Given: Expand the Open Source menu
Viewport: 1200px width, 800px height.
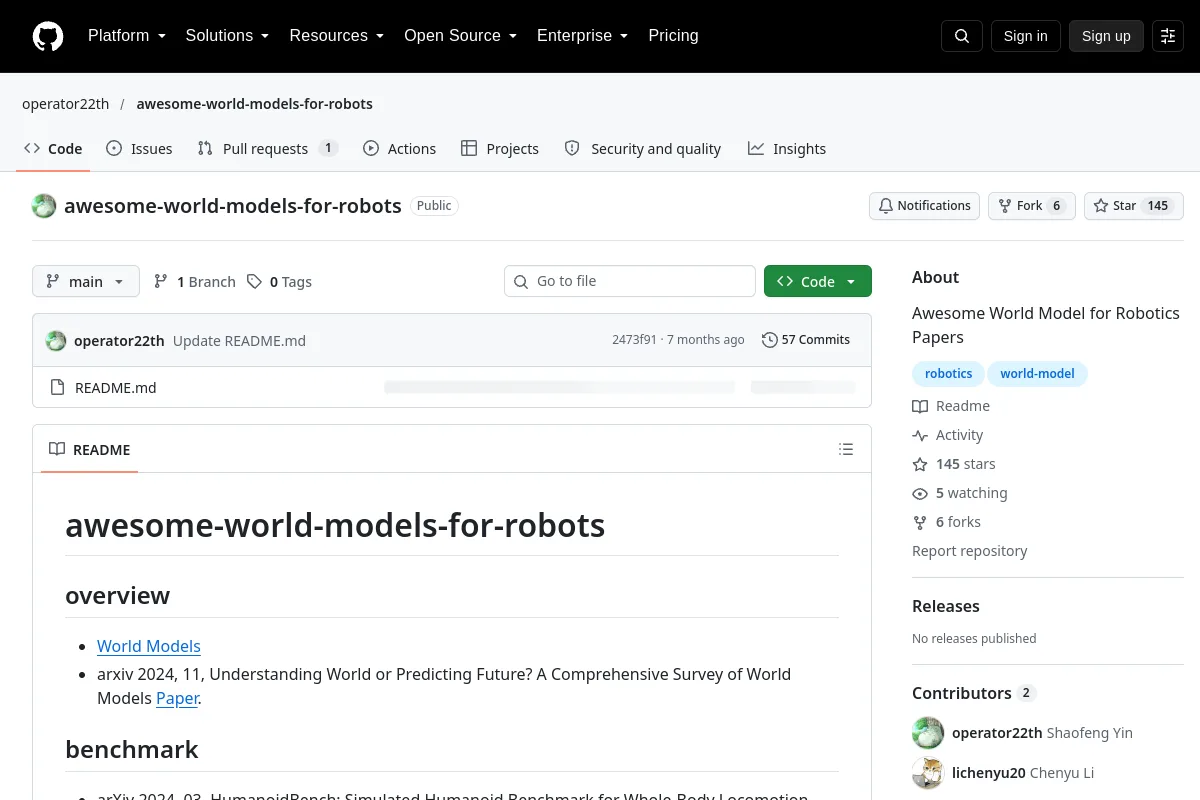Looking at the screenshot, I should tap(460, 36).
